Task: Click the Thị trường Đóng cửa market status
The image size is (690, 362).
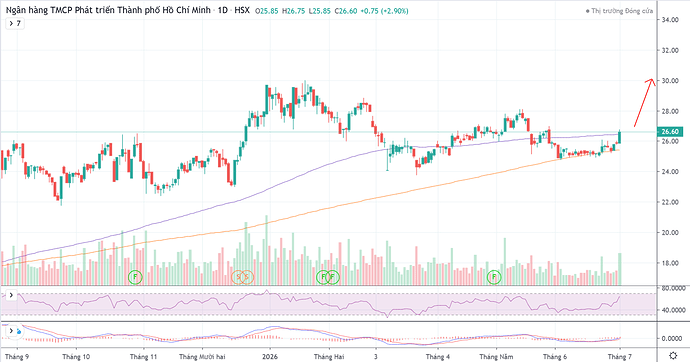Action: [x=619, y=11]
